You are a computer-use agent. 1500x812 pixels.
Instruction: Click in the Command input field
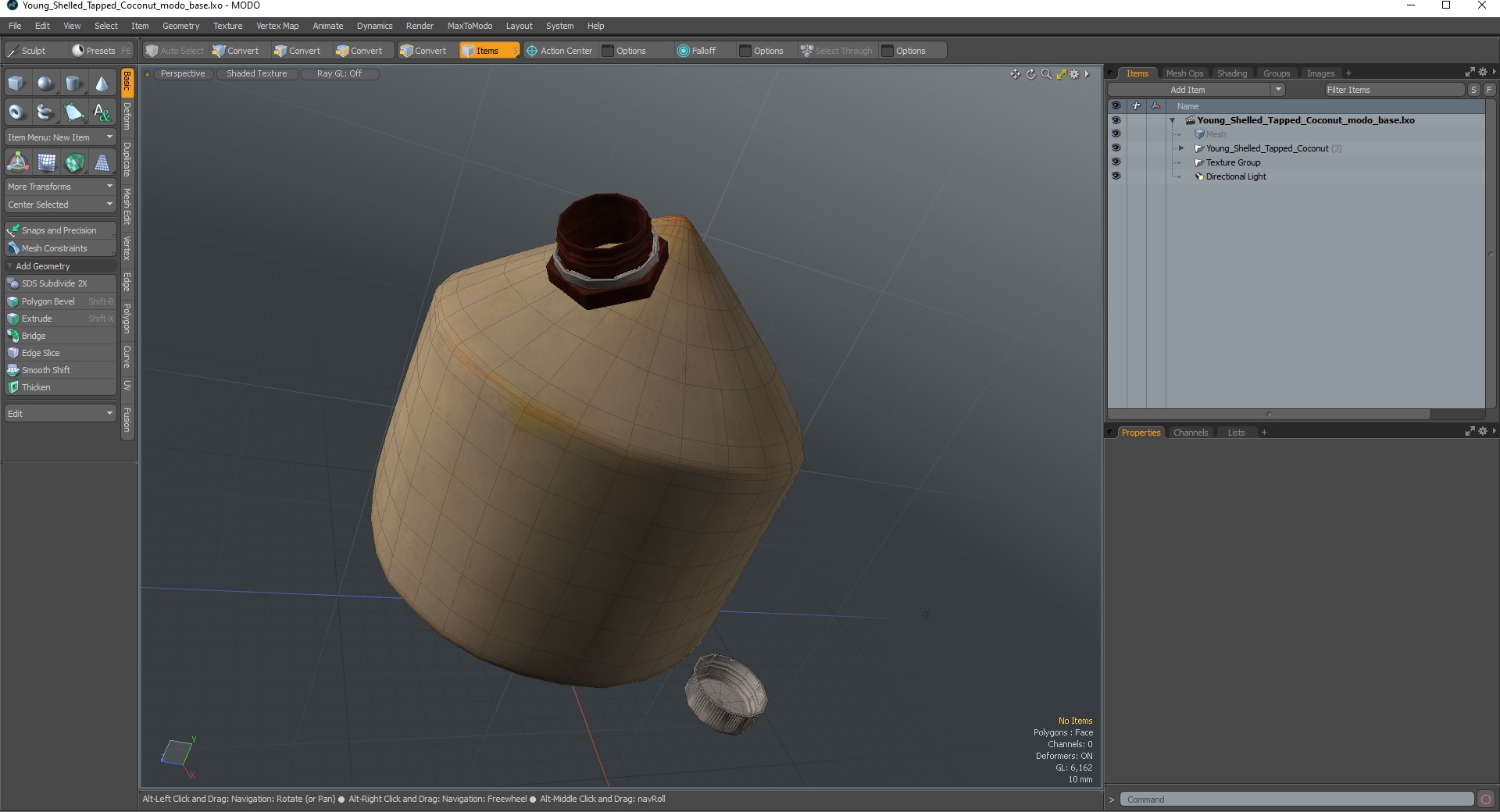1297,800
